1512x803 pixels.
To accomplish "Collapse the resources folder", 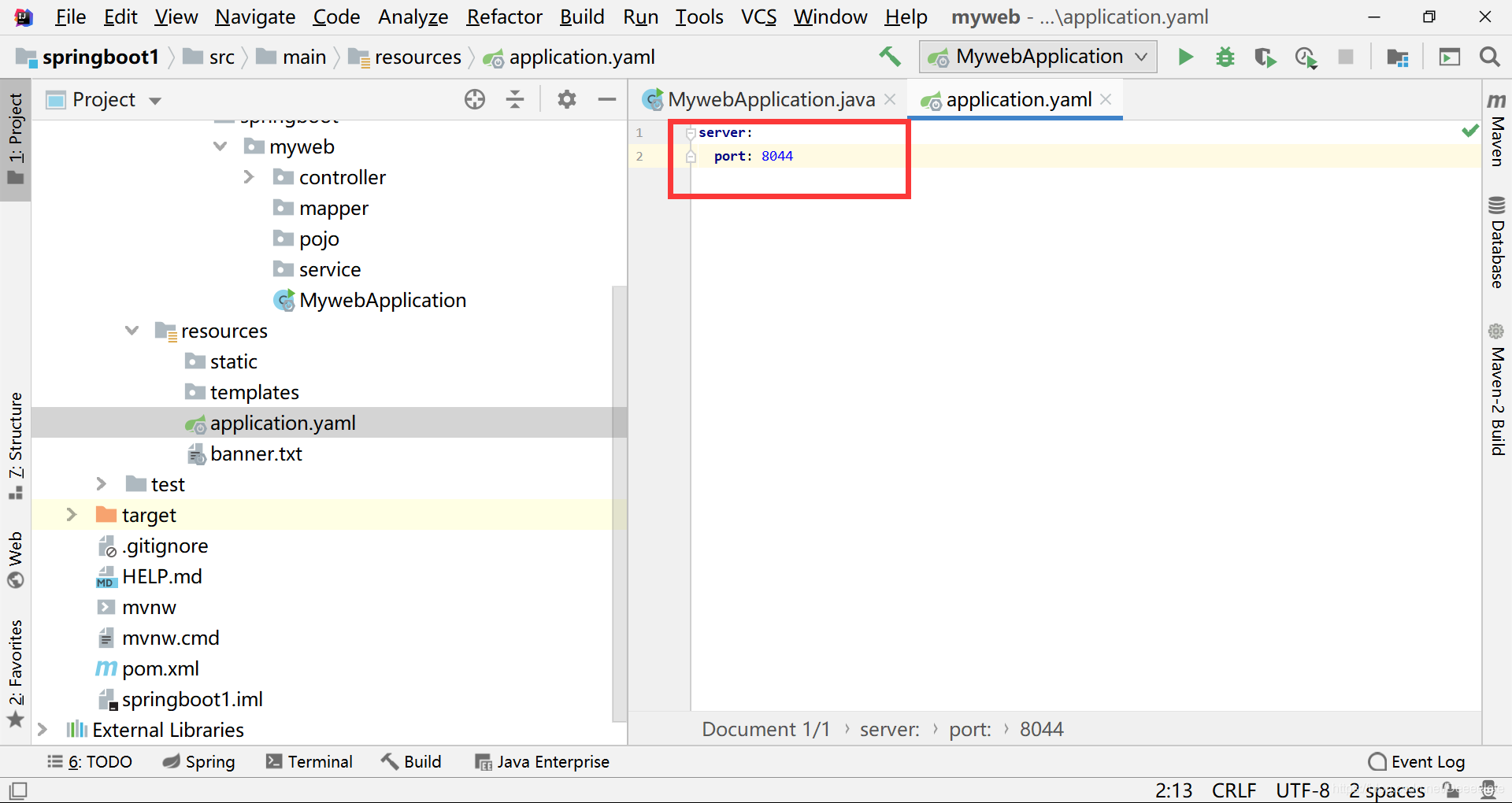I will (x=132, y=331).
